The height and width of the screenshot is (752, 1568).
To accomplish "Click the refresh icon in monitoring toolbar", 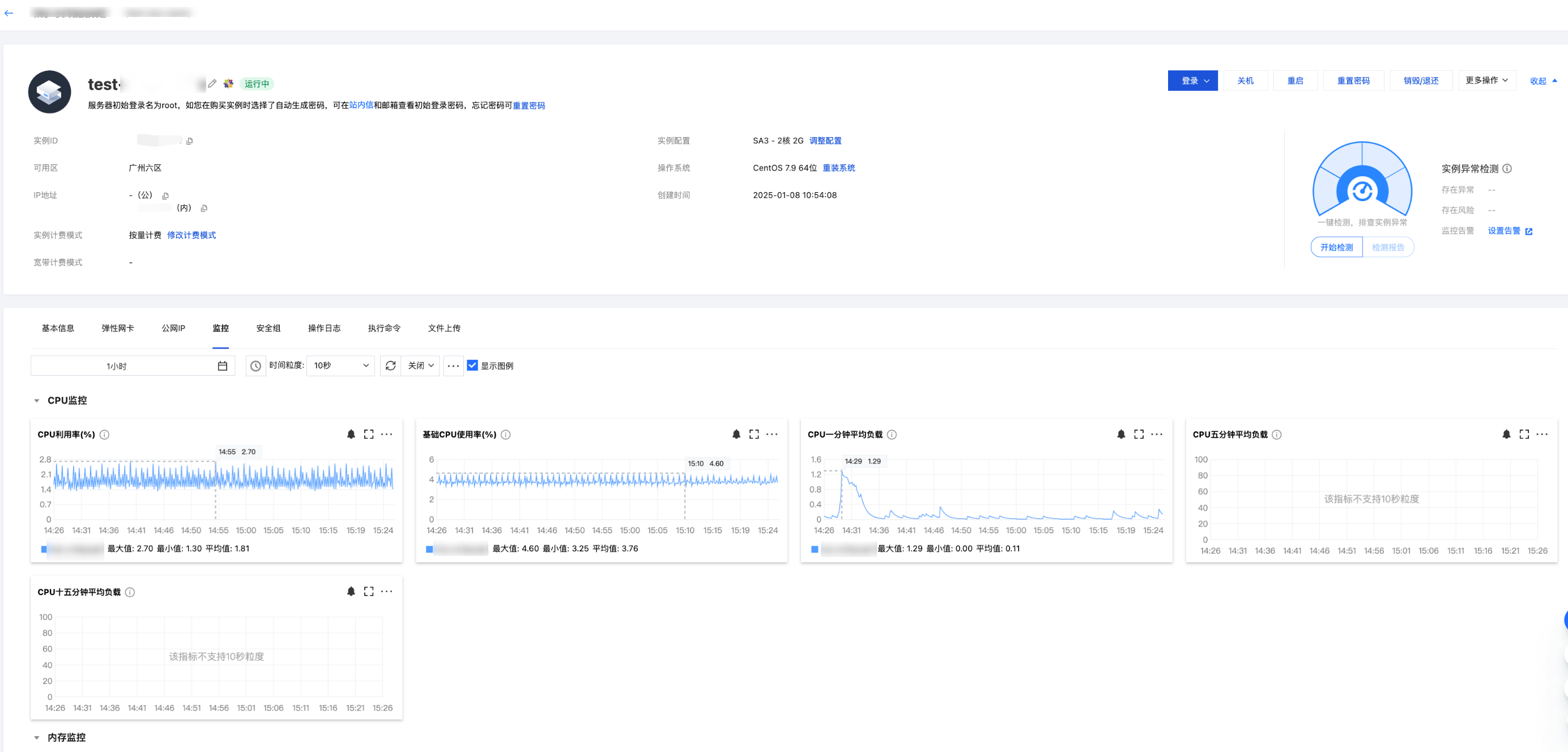I will [390, 366].
